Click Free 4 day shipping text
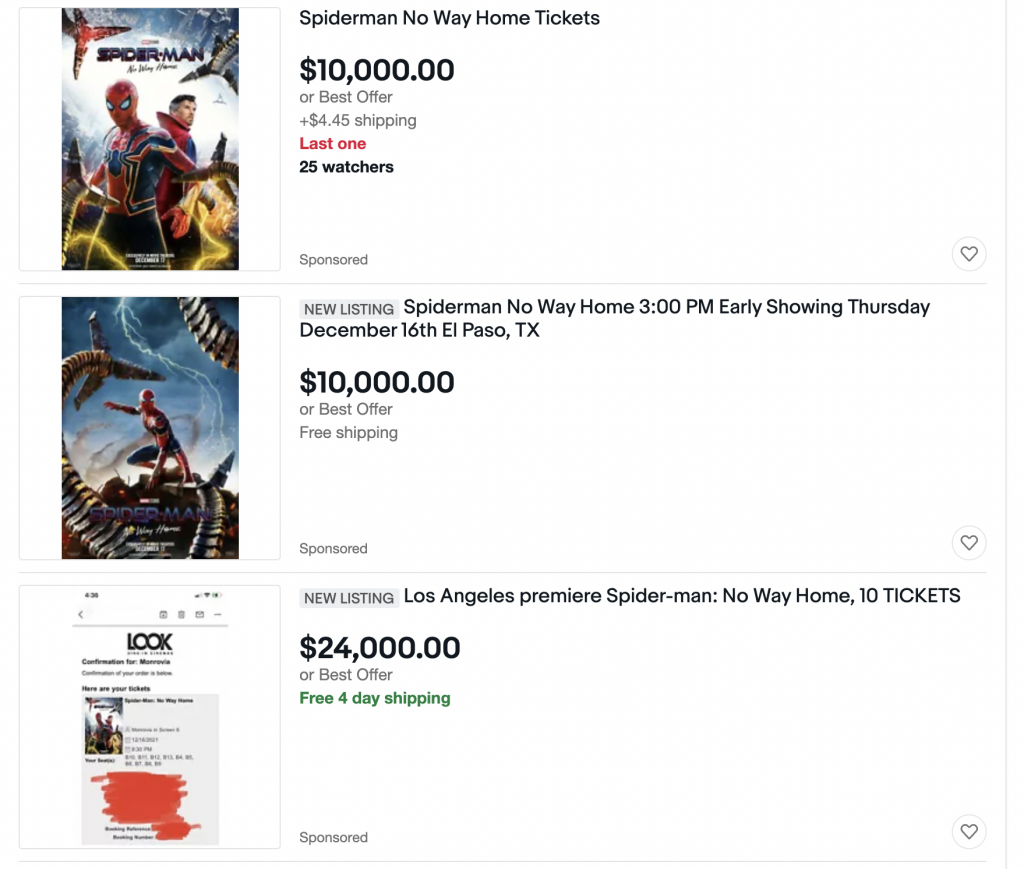The width and height of the screenshot is (1024, 869). pos(375,698)
